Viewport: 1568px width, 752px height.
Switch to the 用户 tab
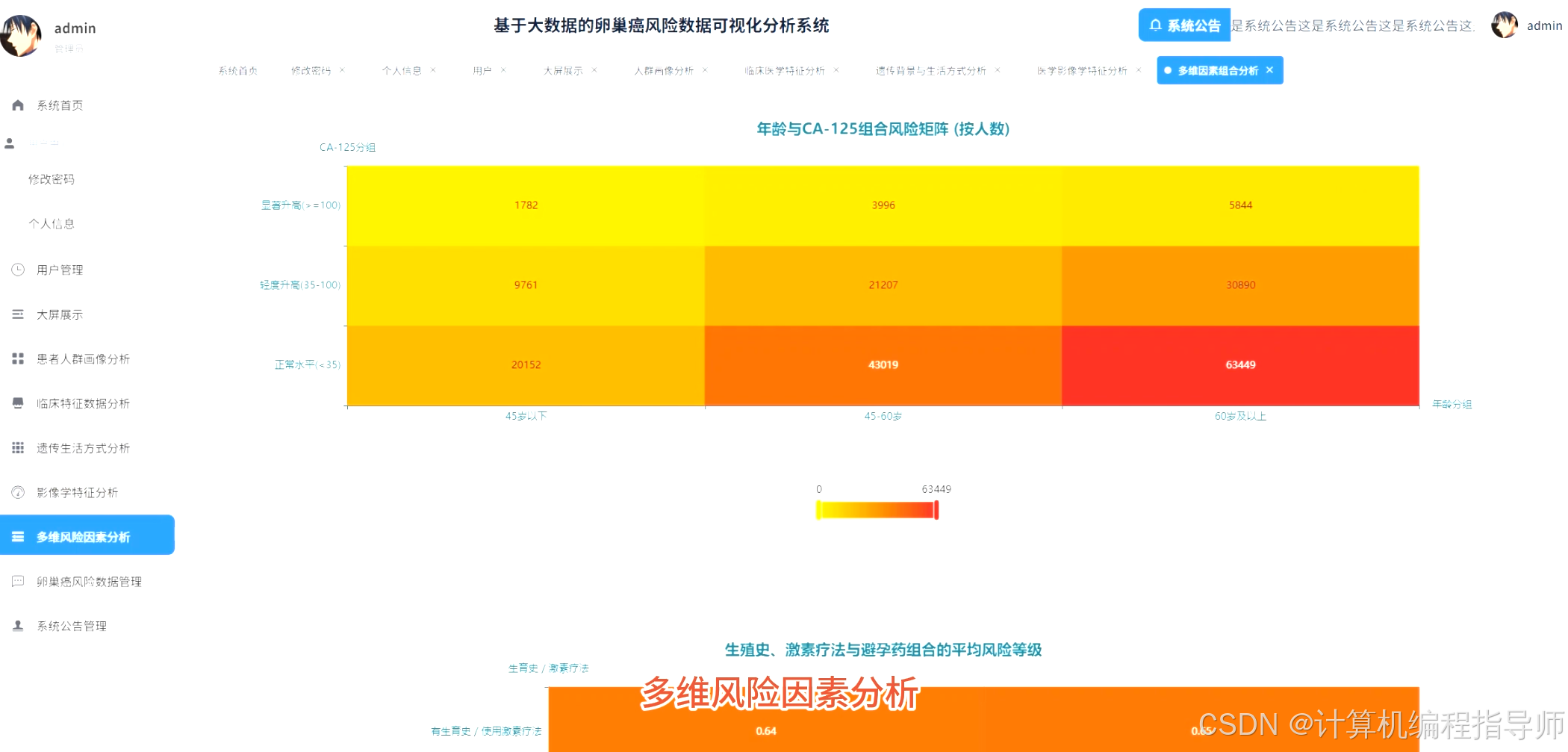(x=482, y=71)
